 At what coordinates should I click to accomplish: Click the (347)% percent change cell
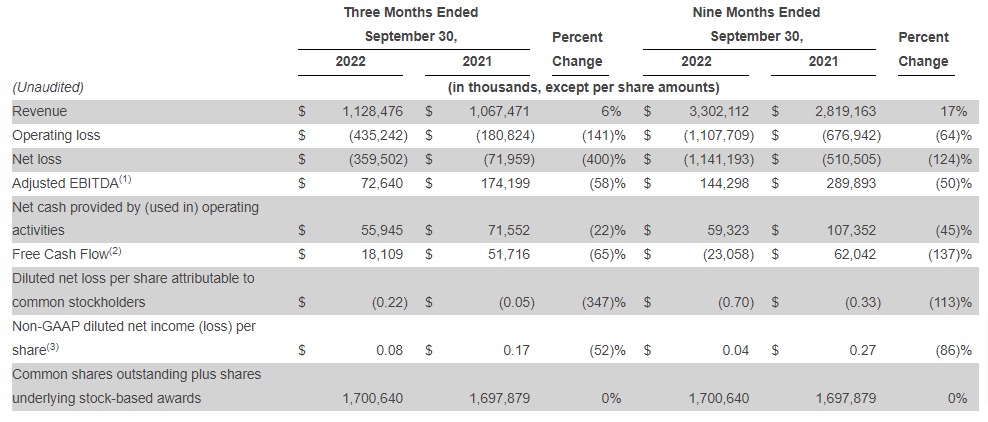(x=605, y=302)
